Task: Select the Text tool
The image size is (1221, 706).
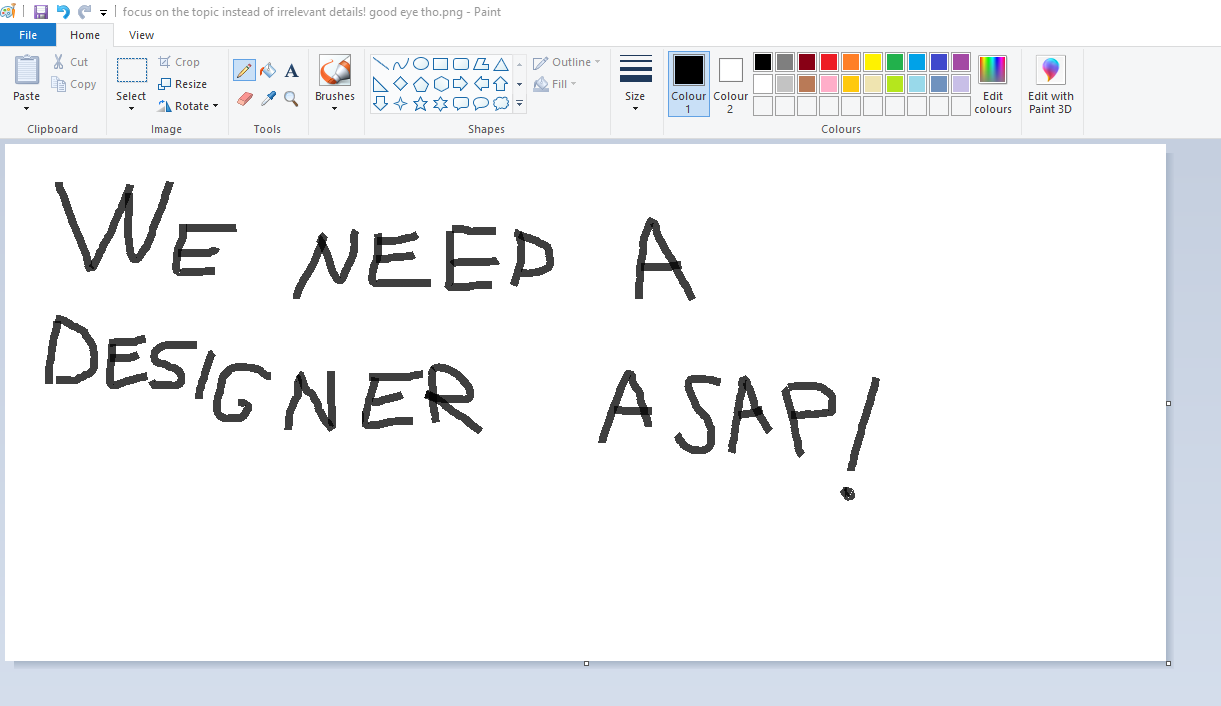Action: coord(291,70)
